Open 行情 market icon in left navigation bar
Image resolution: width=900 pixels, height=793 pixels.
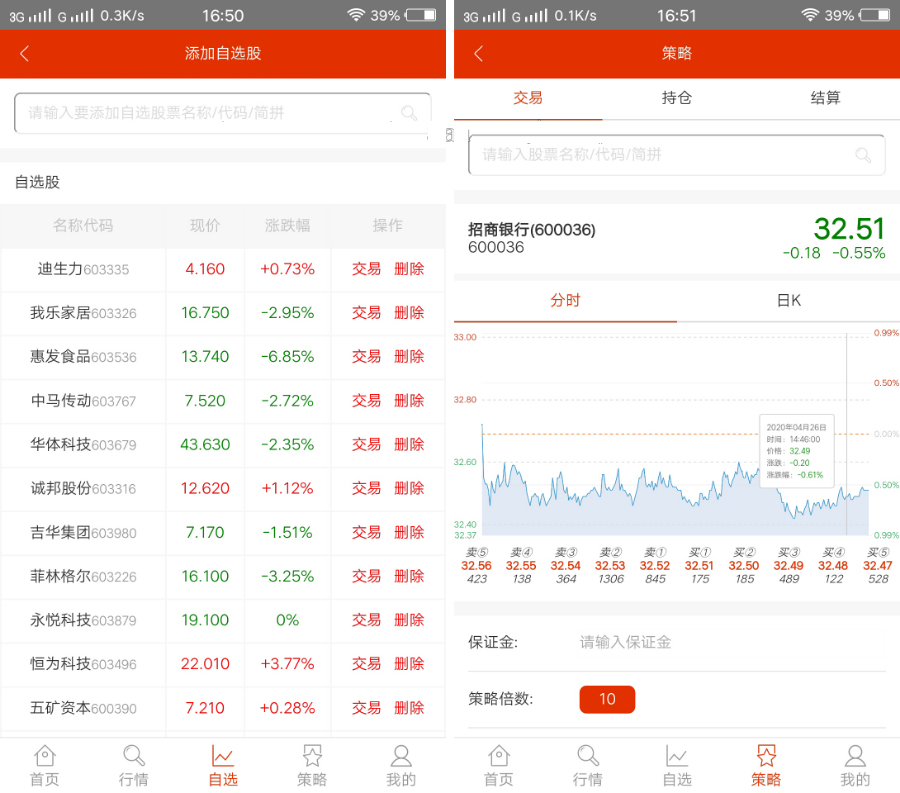pyautogui.click(x=134, y=765)
